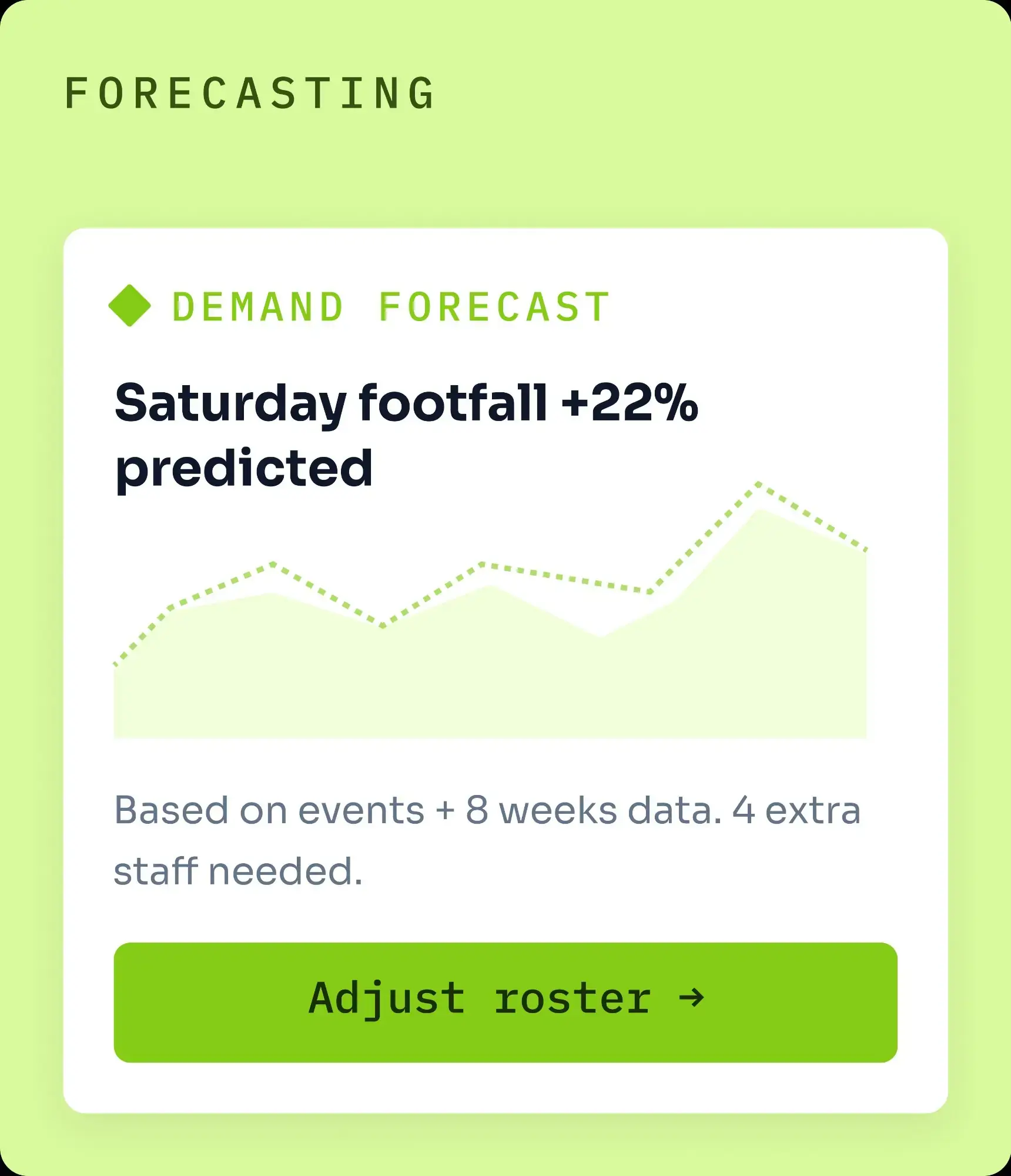
Task: Click the highest peak of filled area
Action: [761, 510]
